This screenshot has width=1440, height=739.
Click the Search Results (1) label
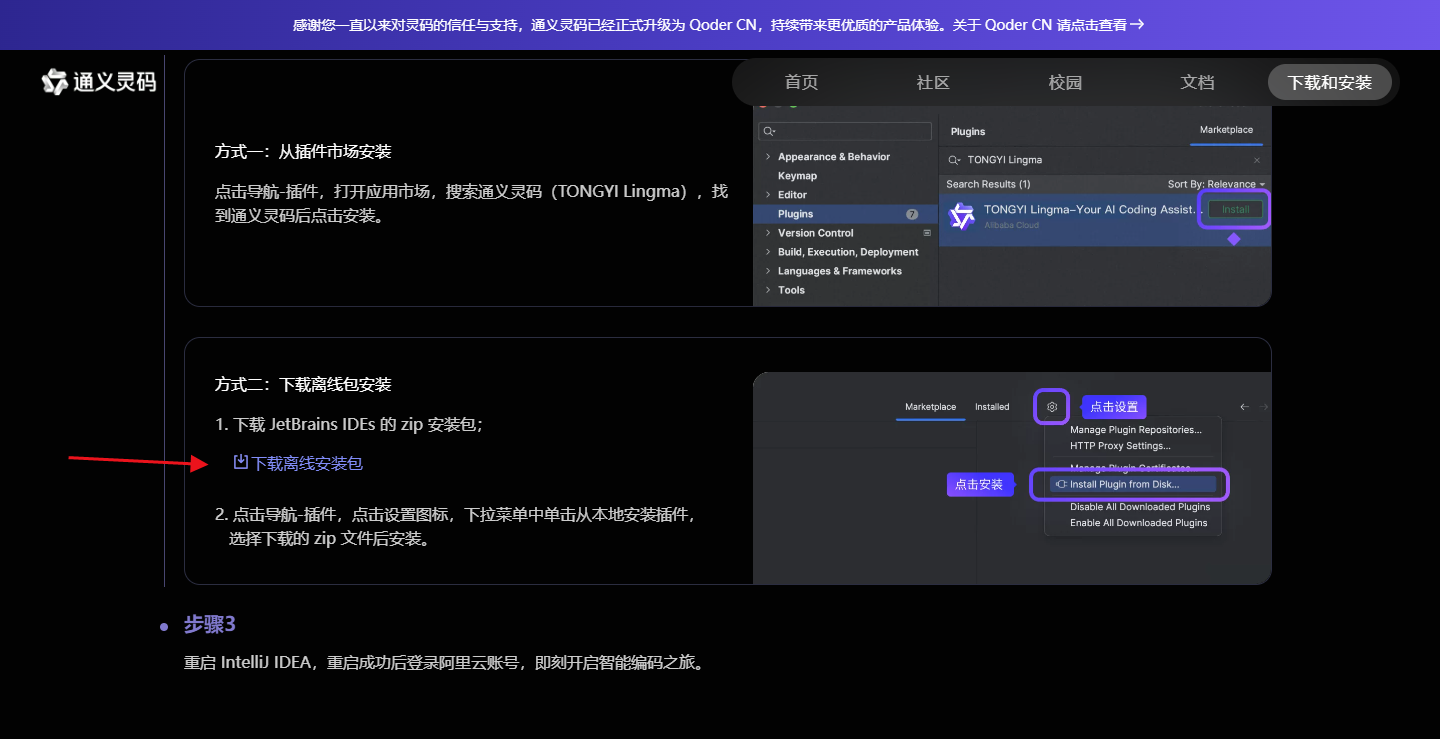click(x=988, y=184)
